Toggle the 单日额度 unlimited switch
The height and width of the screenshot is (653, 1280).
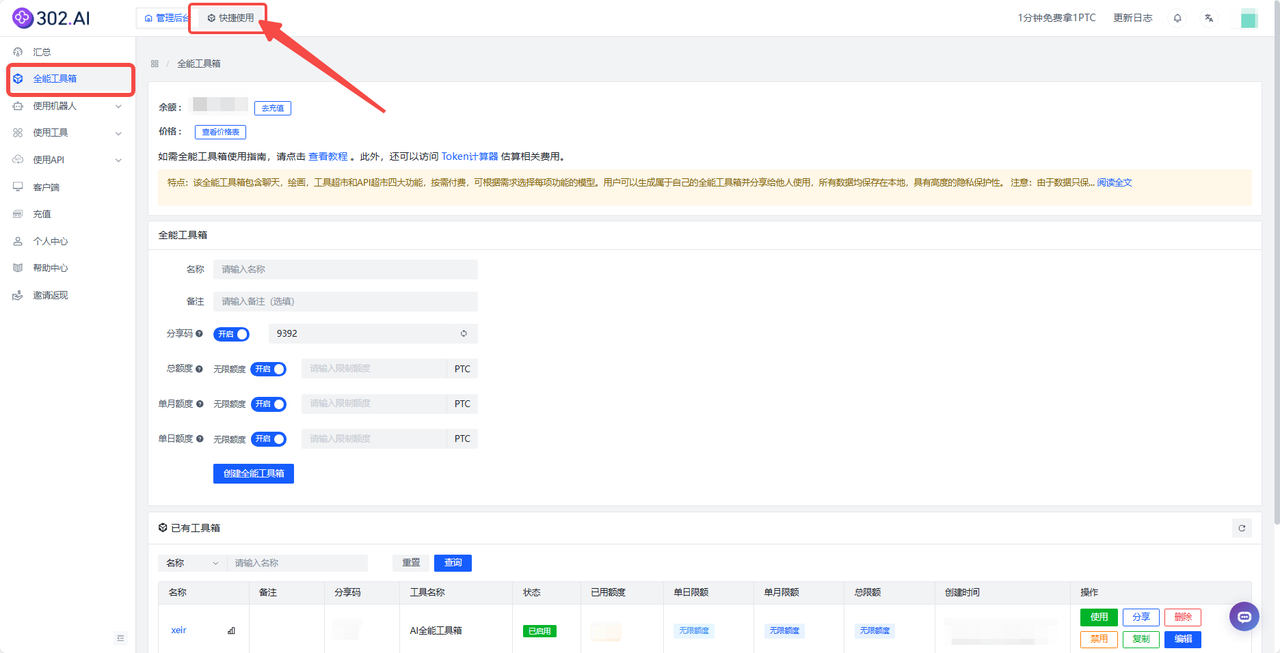pyautogui.click(x=268, y=439)
